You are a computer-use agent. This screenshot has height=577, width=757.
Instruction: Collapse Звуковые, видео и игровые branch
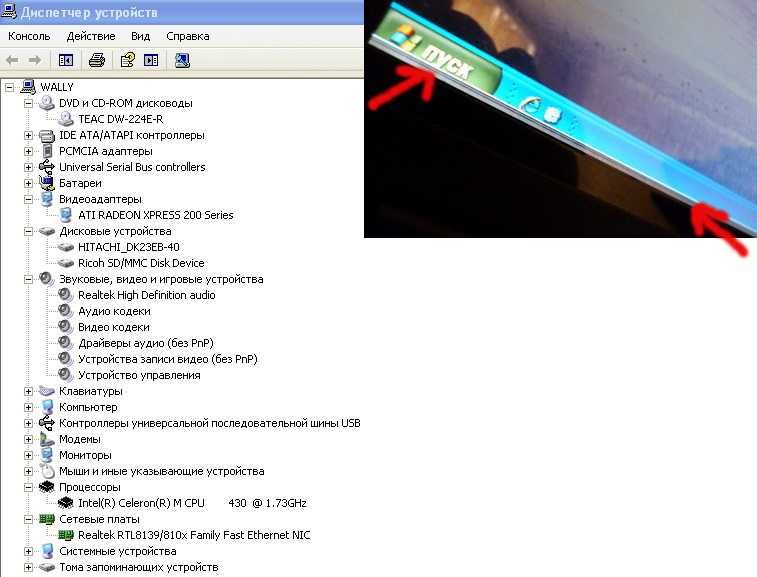tap(28, 279)
